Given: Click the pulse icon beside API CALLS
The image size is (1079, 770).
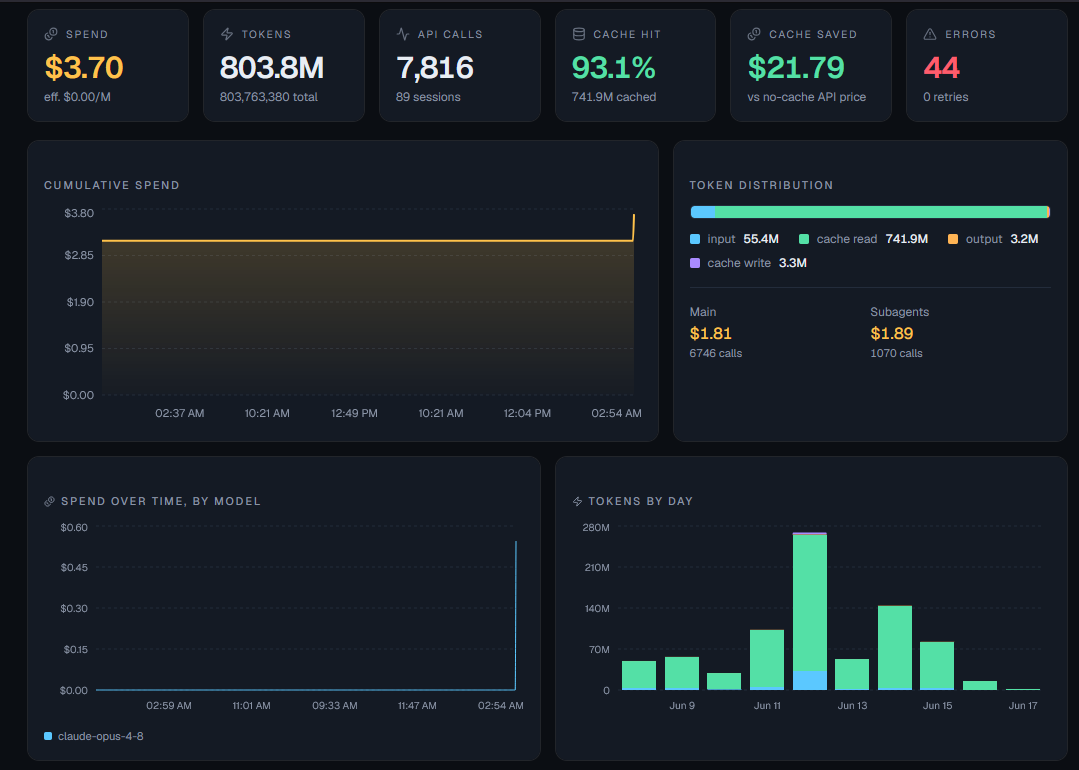Looking at the screenshot, I should click(x=403, y=34).
